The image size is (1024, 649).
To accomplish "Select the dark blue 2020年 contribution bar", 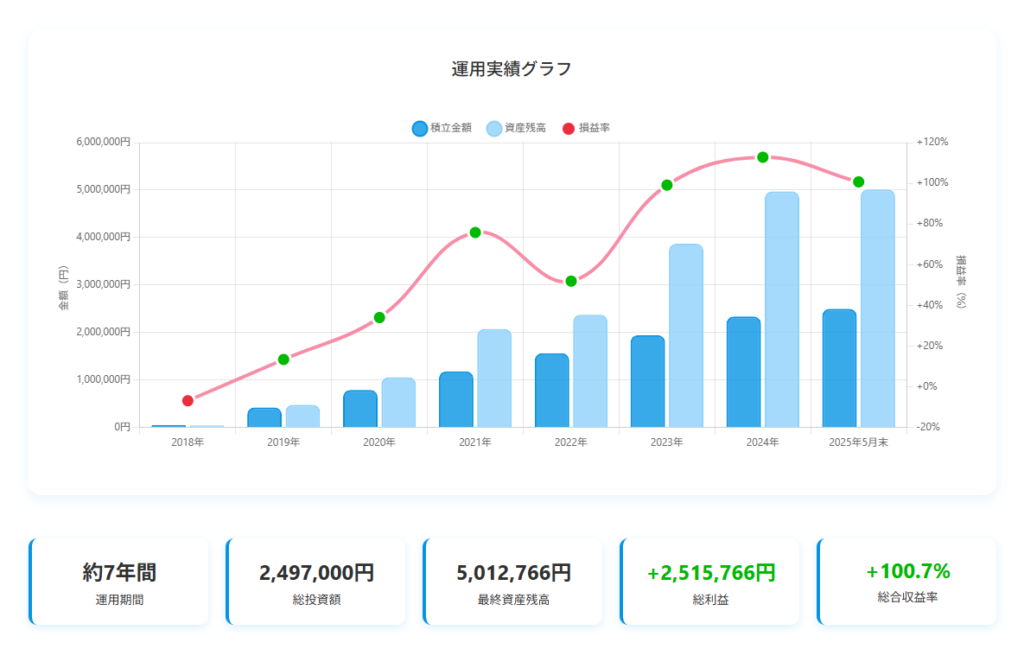I will (x=360, y=409).
